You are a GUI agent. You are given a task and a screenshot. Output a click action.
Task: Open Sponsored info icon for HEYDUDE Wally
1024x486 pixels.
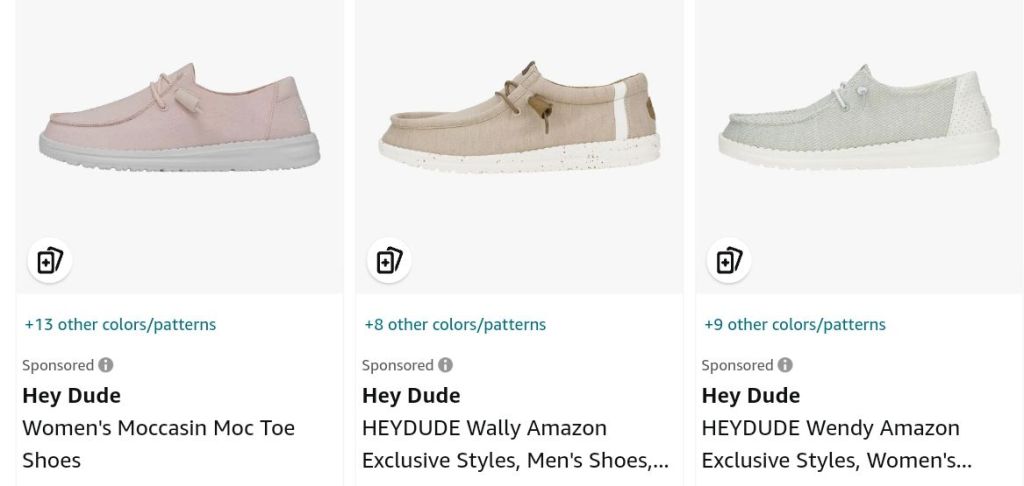pyautogui.click(x=446, y=365)
